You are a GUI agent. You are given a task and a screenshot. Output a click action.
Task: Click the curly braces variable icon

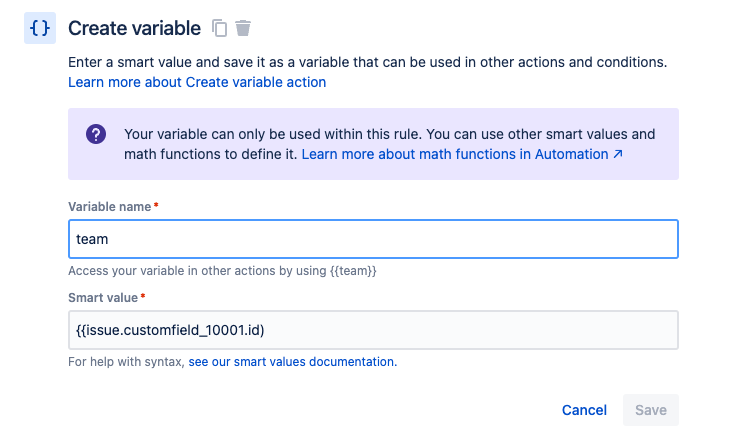[40, 28]
